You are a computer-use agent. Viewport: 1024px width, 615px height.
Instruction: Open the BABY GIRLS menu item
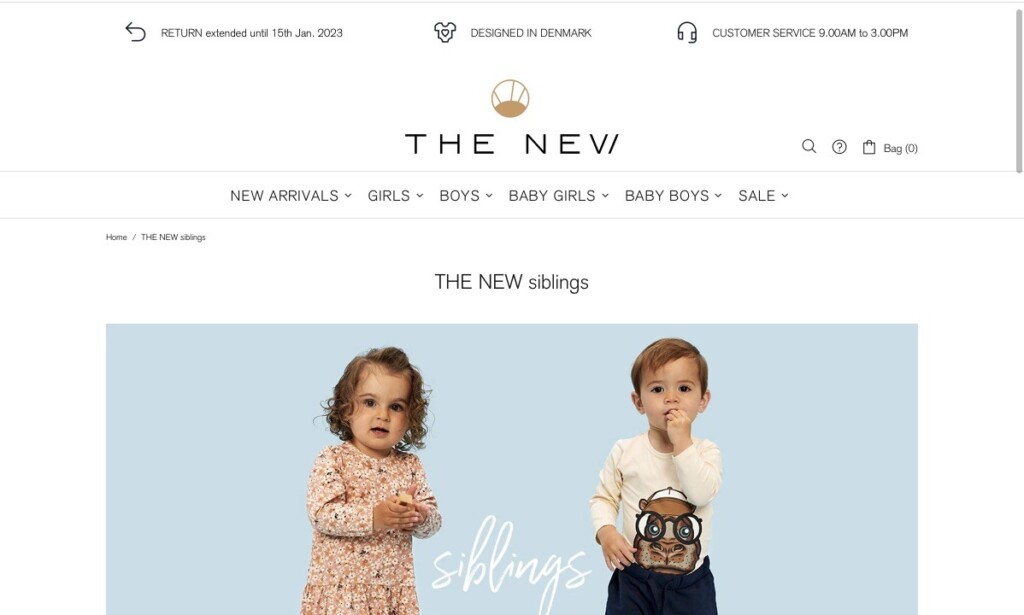(x=552, y=196)
